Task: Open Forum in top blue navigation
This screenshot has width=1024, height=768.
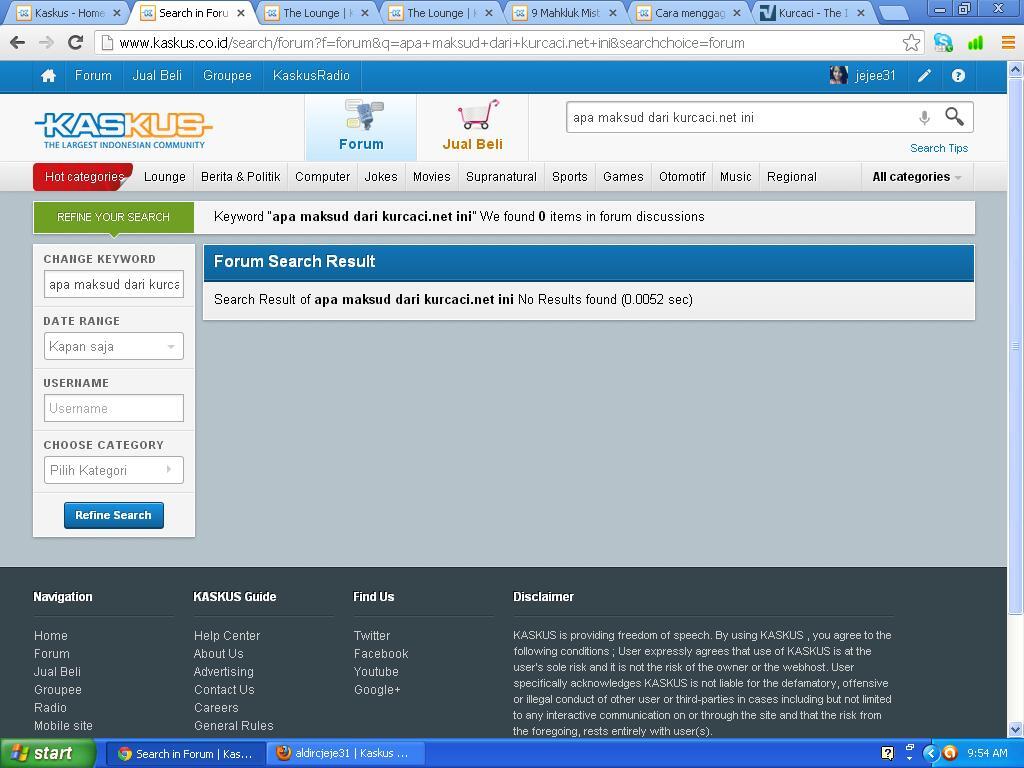Action: [x=93, y=76]
